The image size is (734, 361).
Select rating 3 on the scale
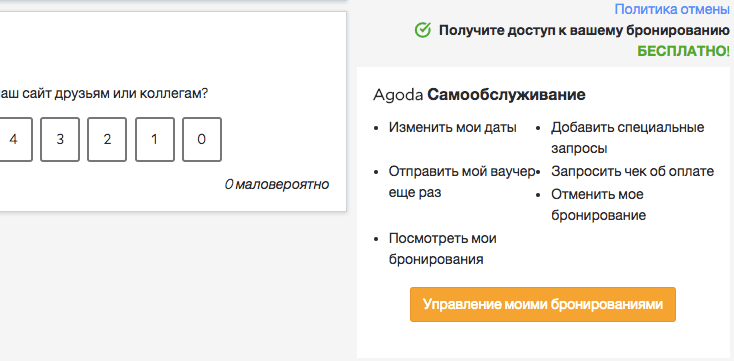[60, 140]
